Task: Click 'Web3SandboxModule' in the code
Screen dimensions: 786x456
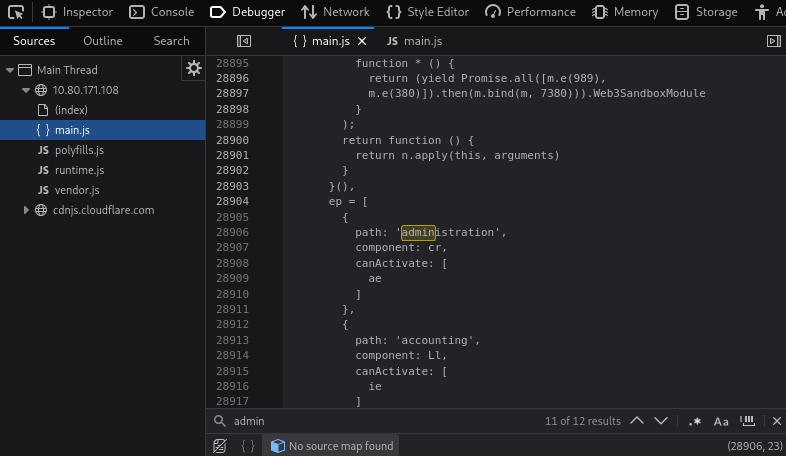Action: click(649, 93)
